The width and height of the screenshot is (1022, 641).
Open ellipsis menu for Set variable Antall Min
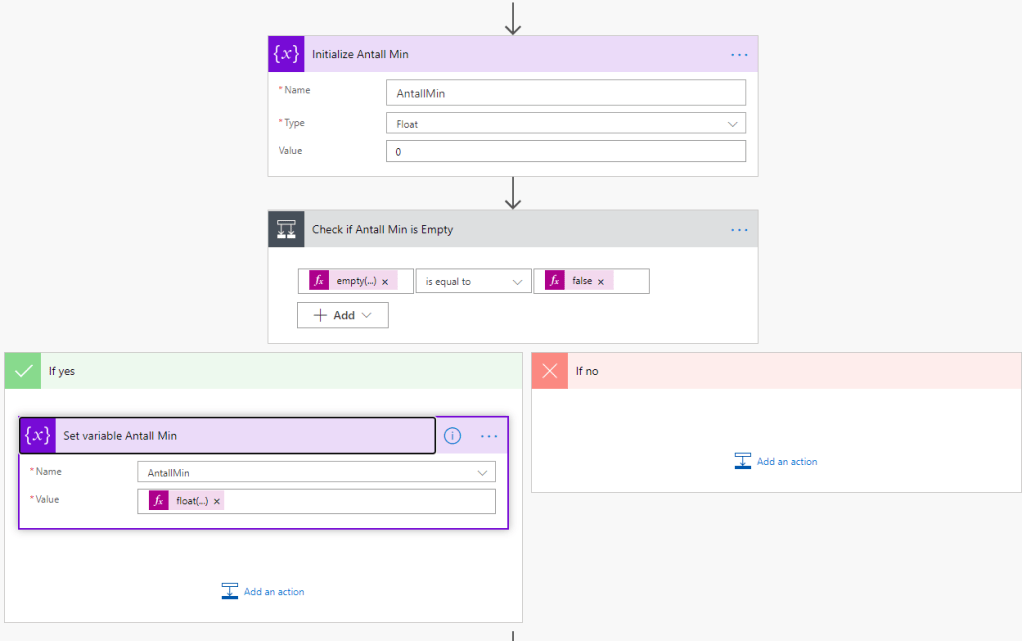[x=489, y=436]
